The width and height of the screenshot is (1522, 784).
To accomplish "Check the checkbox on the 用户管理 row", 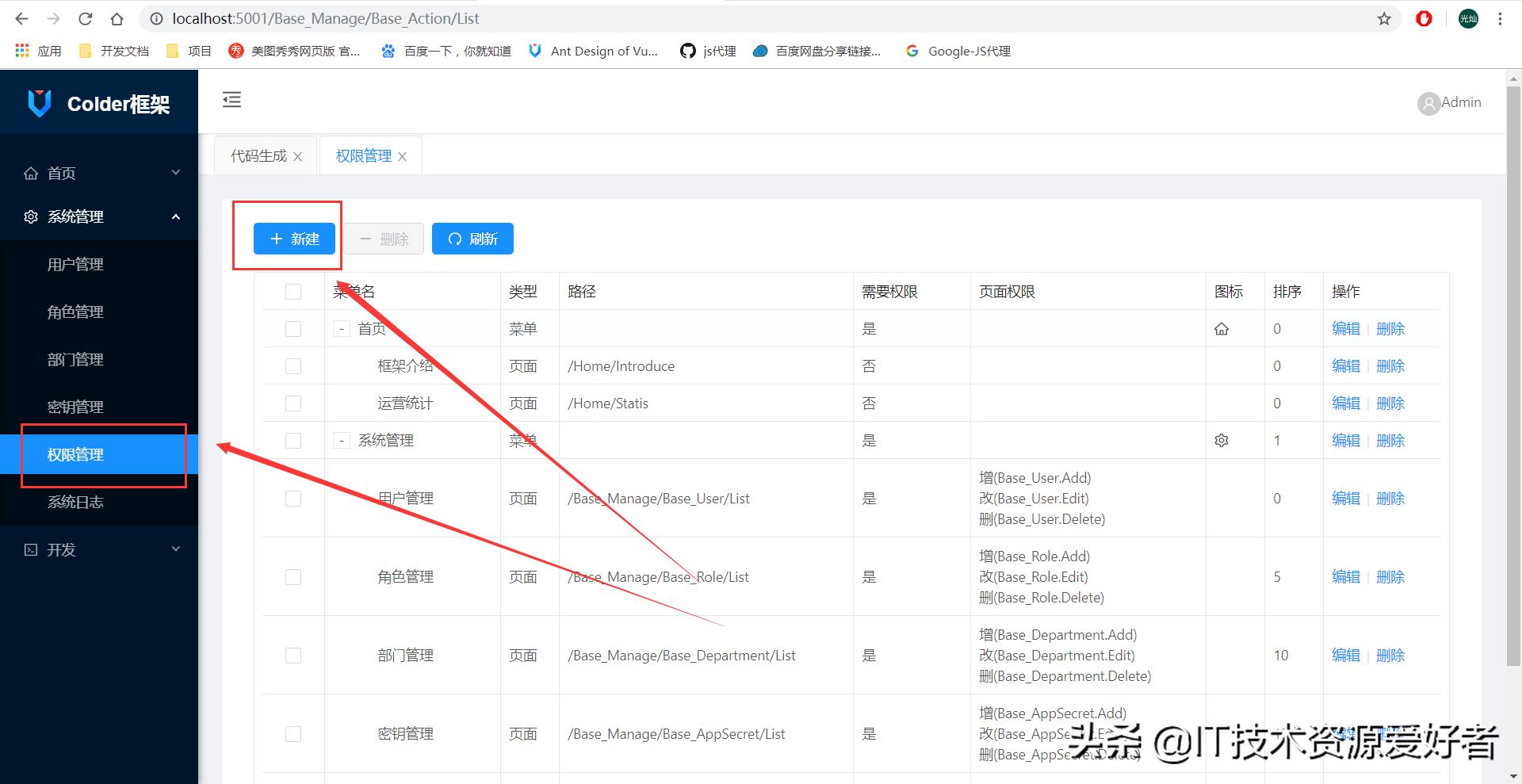I will (x=293, y=499).
